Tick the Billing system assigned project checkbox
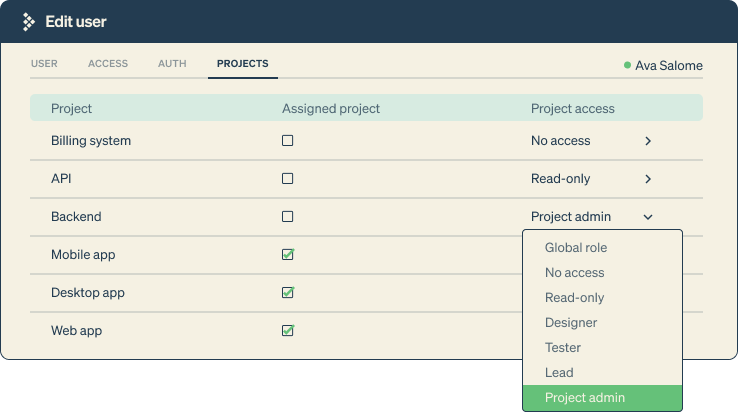Viewport: 738px width, 412px height. (x=287, y=141)
